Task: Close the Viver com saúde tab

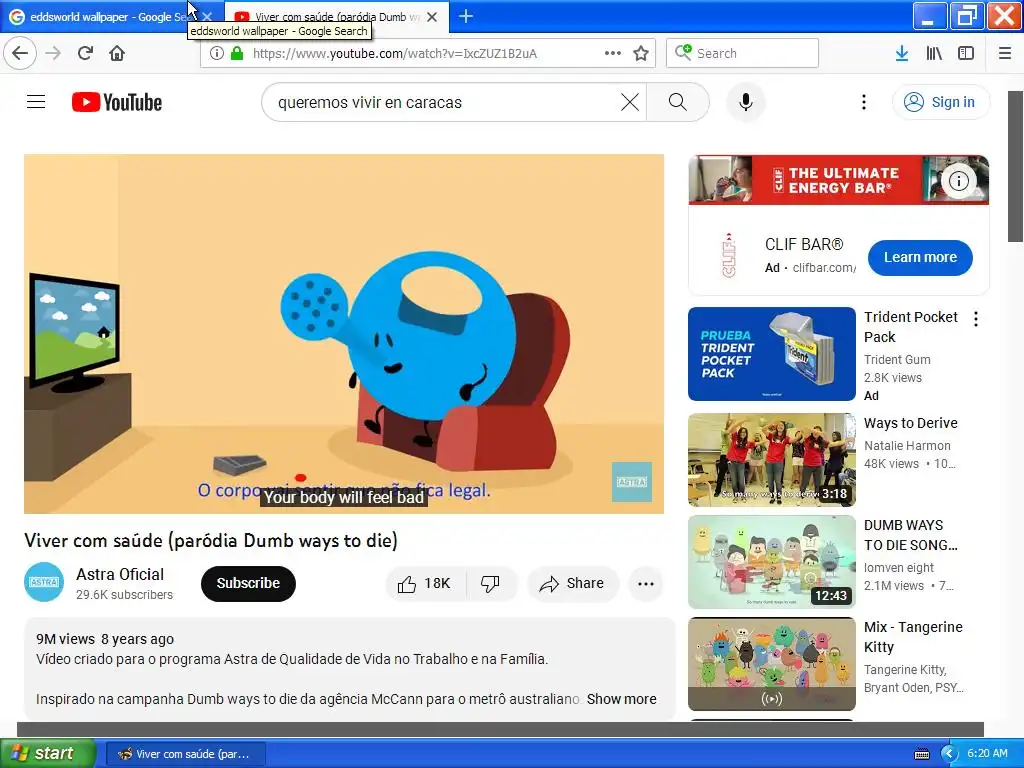Action: [x=432, y=17]
